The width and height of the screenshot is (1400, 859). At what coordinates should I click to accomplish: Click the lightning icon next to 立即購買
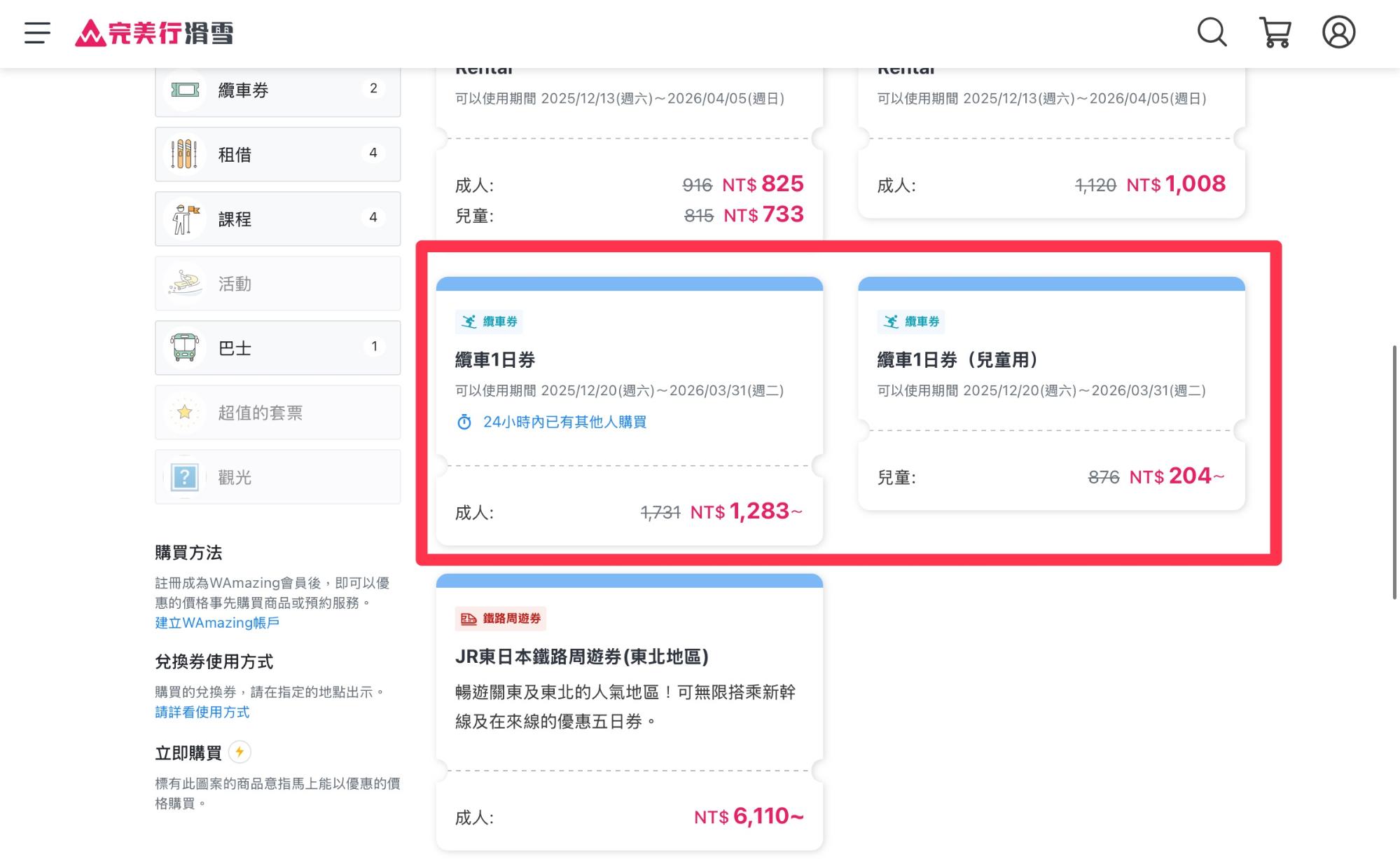click(238, 753)
